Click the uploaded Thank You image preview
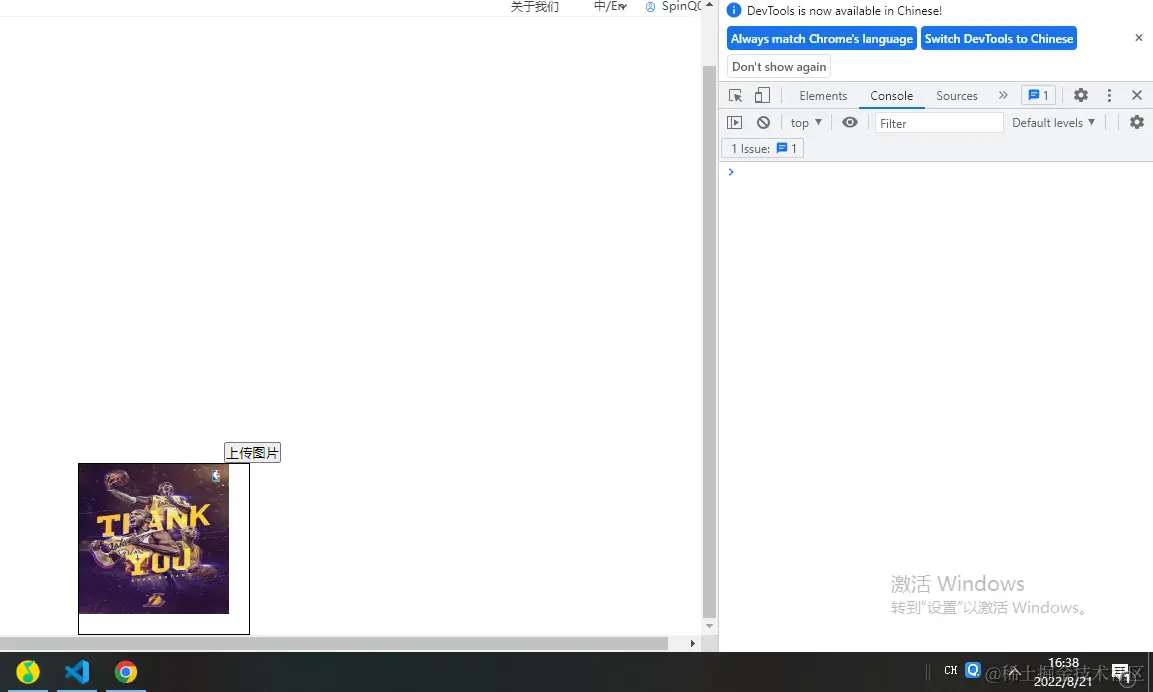This screenshot has height=692, width=1153. click(154, 538)
